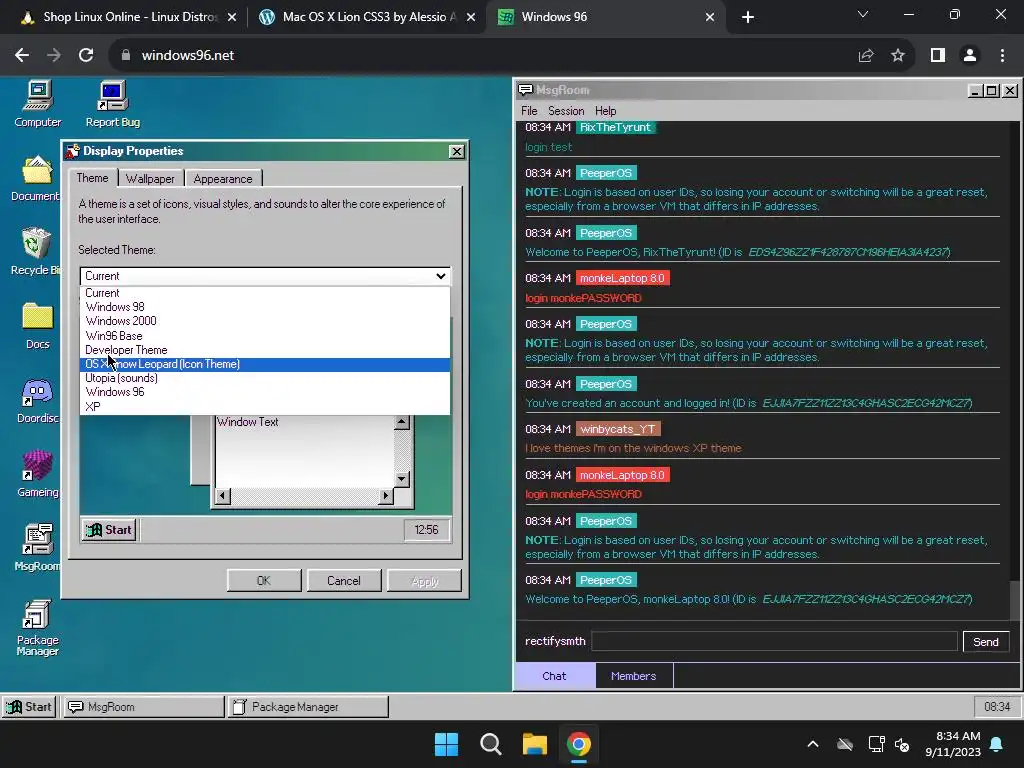Choose Current from the theme list
This screenshot has height=768, width=1024.
coord(264,293)
